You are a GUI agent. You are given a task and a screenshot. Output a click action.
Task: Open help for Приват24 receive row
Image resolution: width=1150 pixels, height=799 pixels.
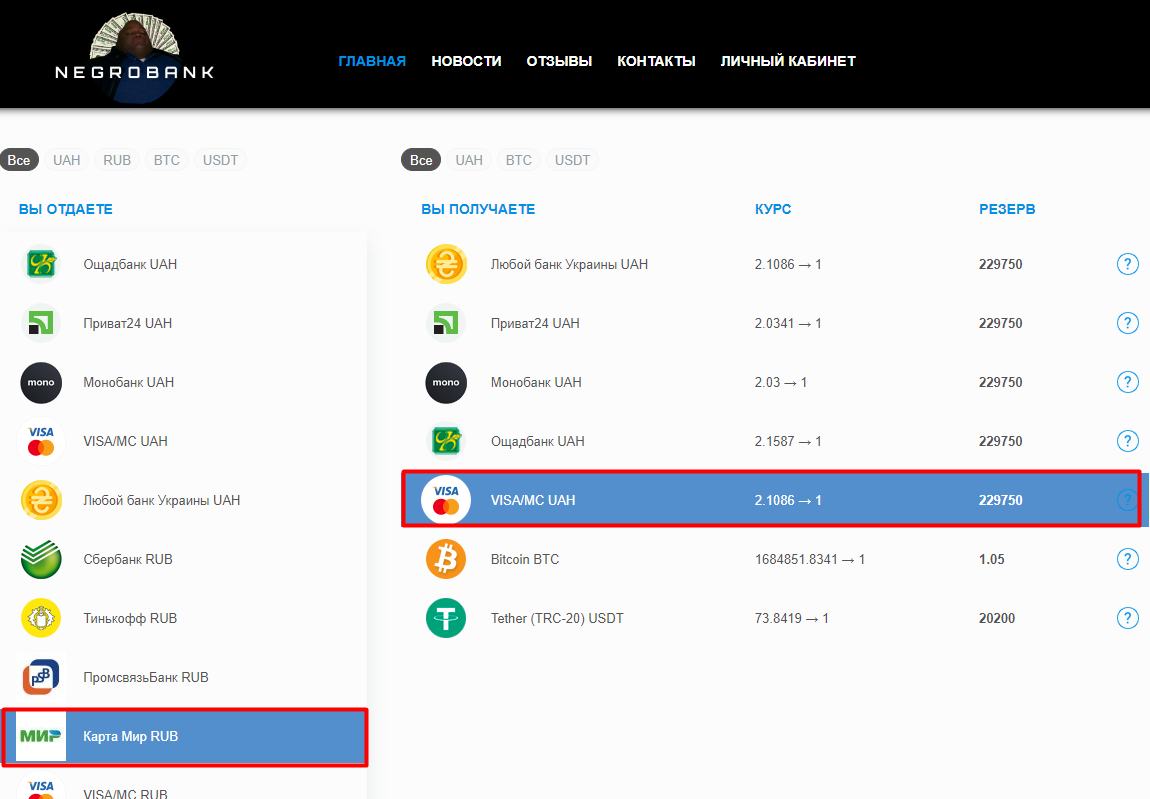click(1127, 323)
